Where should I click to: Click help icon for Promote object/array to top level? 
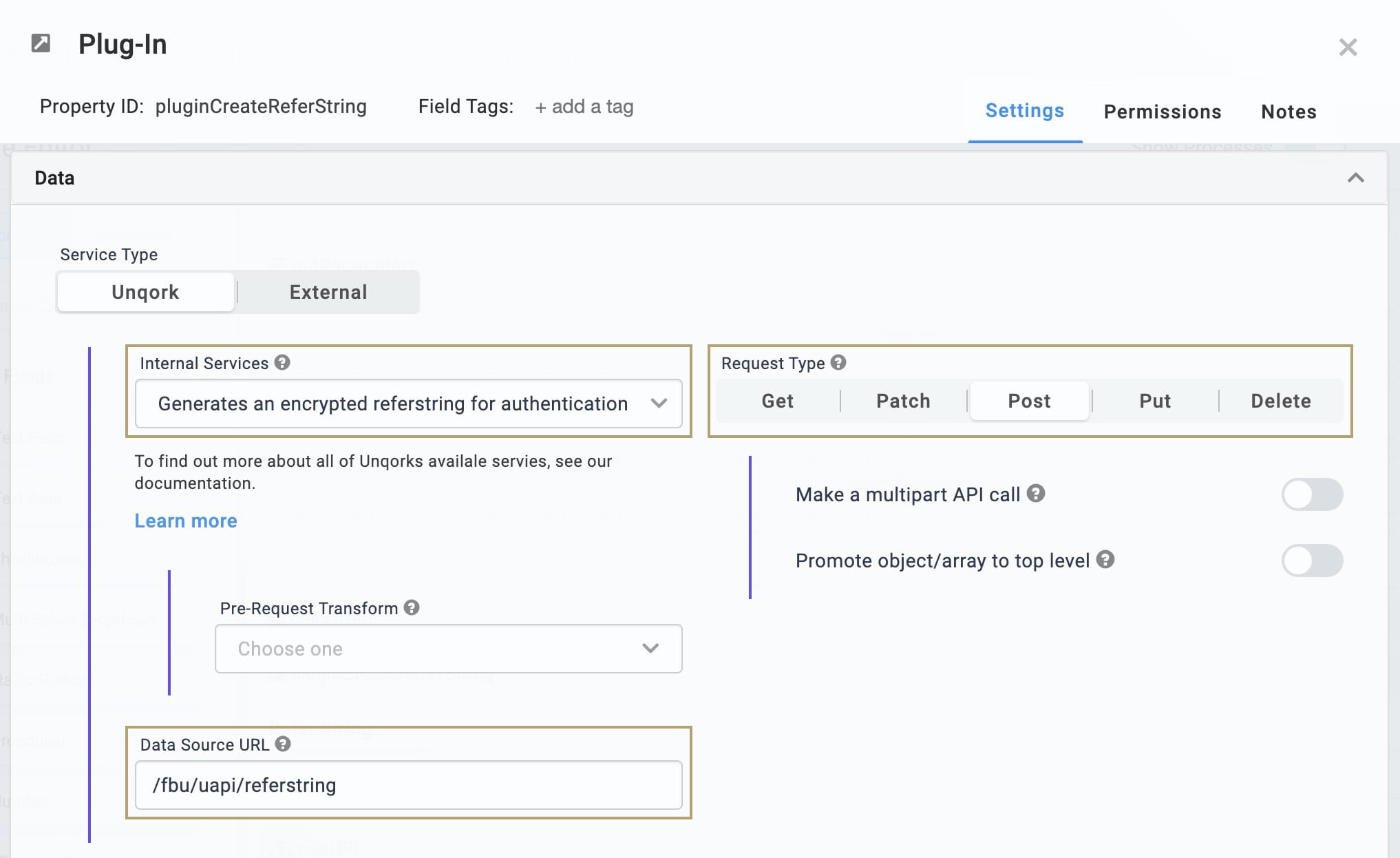click(x=1105, y=559)
